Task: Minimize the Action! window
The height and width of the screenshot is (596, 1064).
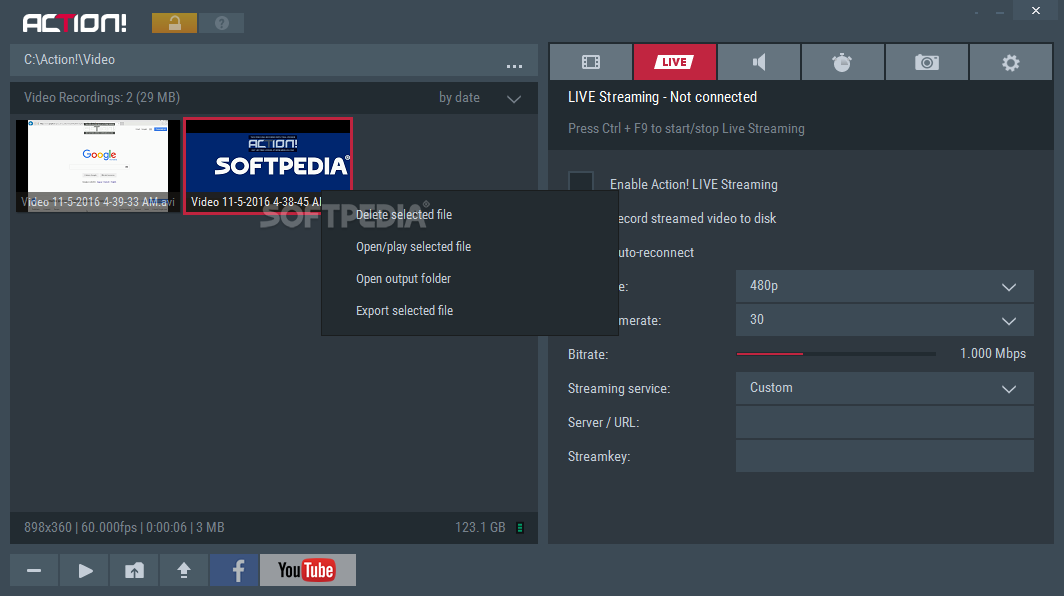Action: click(x=1000, y=12)
